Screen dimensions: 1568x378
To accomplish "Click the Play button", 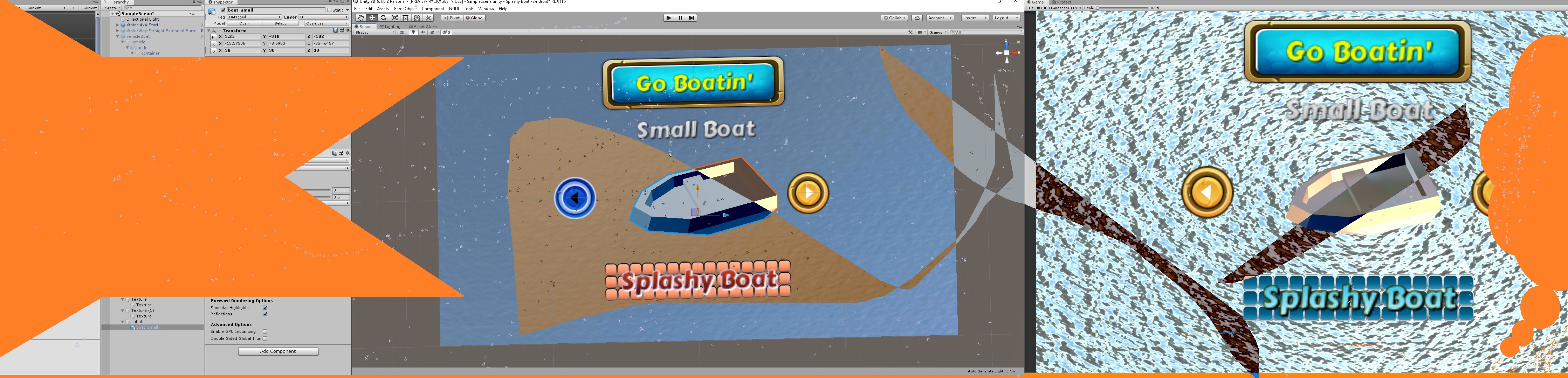I will tap(668, 17).
